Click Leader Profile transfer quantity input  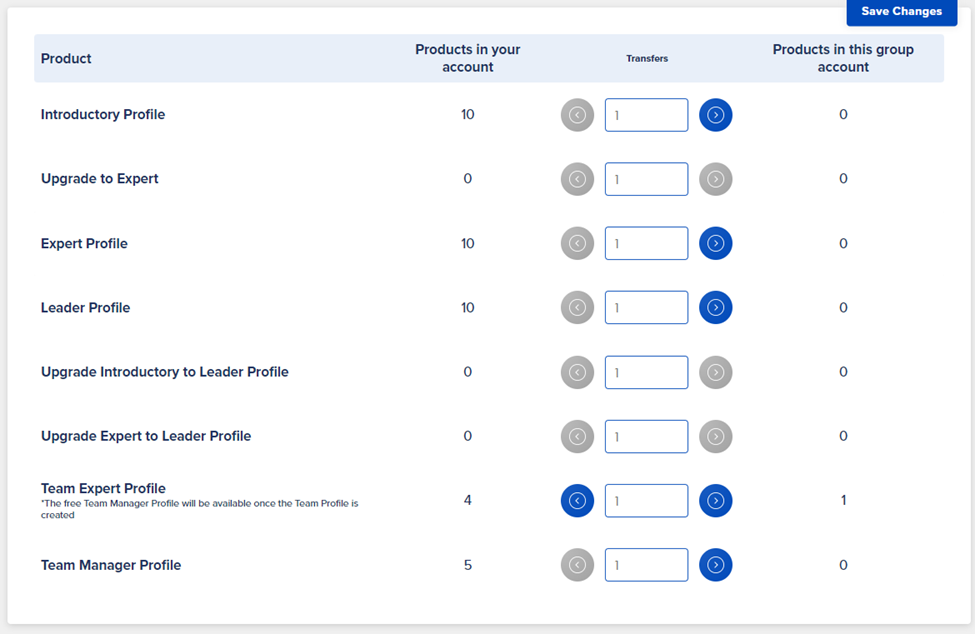coord(646,308)
